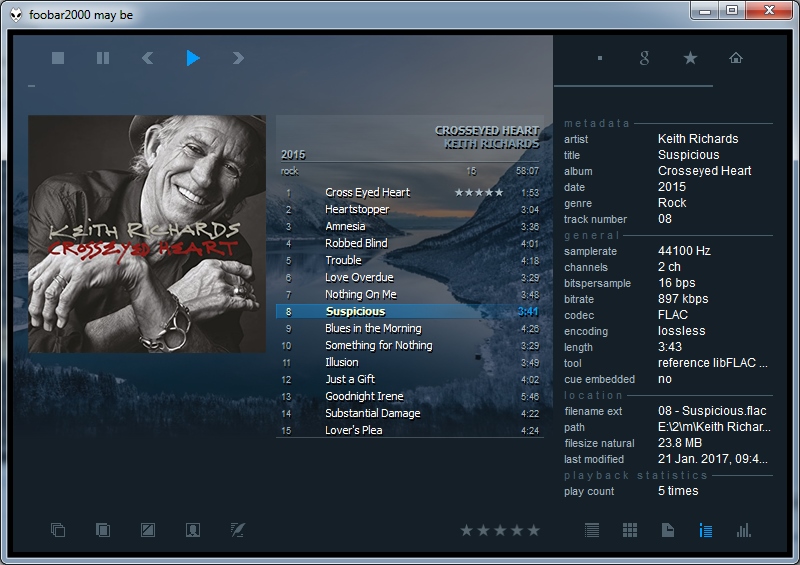Select track 7 Nothing On Me

pos(410,294)
